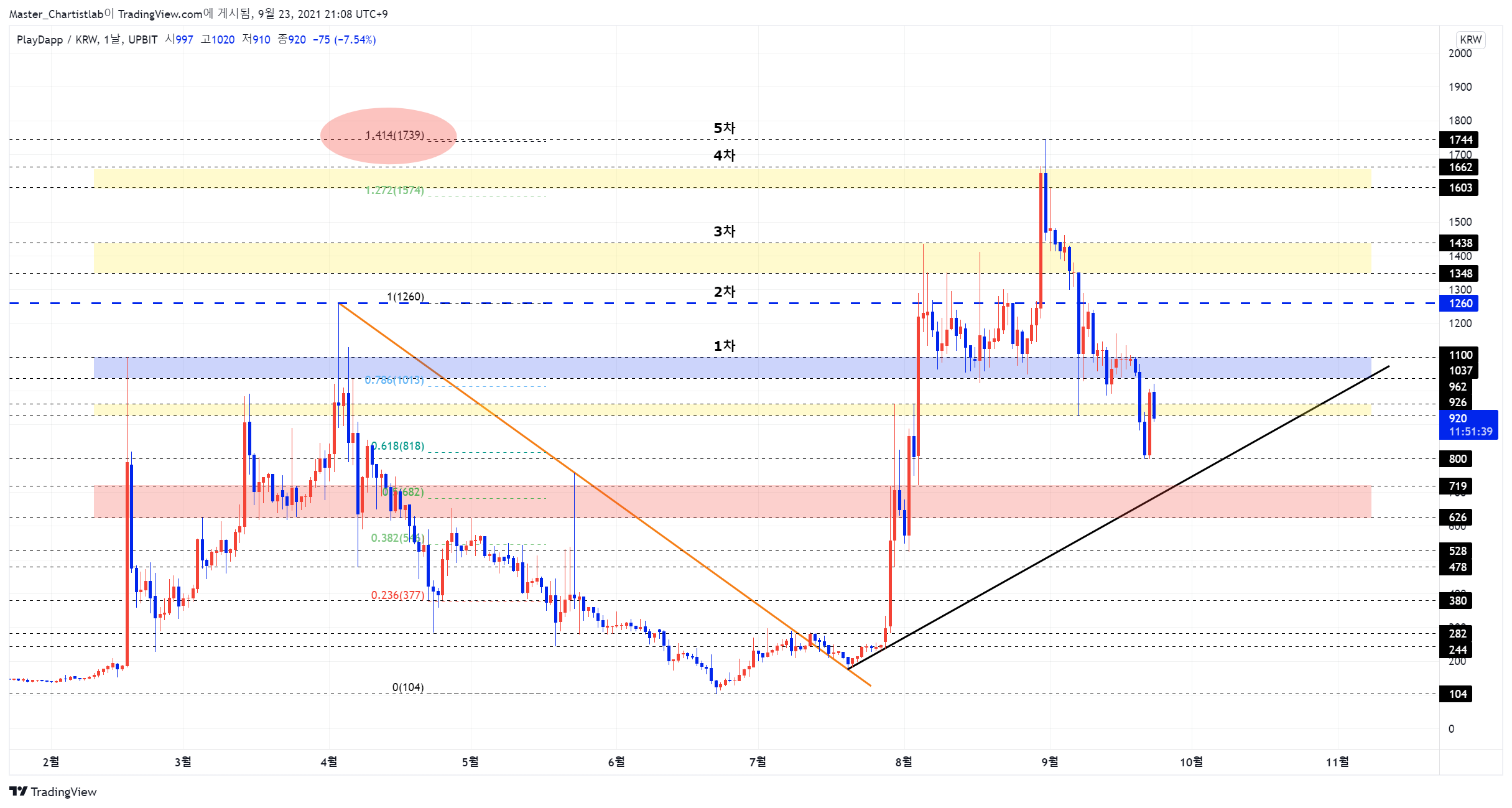Viewport: 1512px width, 808px height.
Task: Select the current price 920 countdown label
Action: tap(1468, 425)
